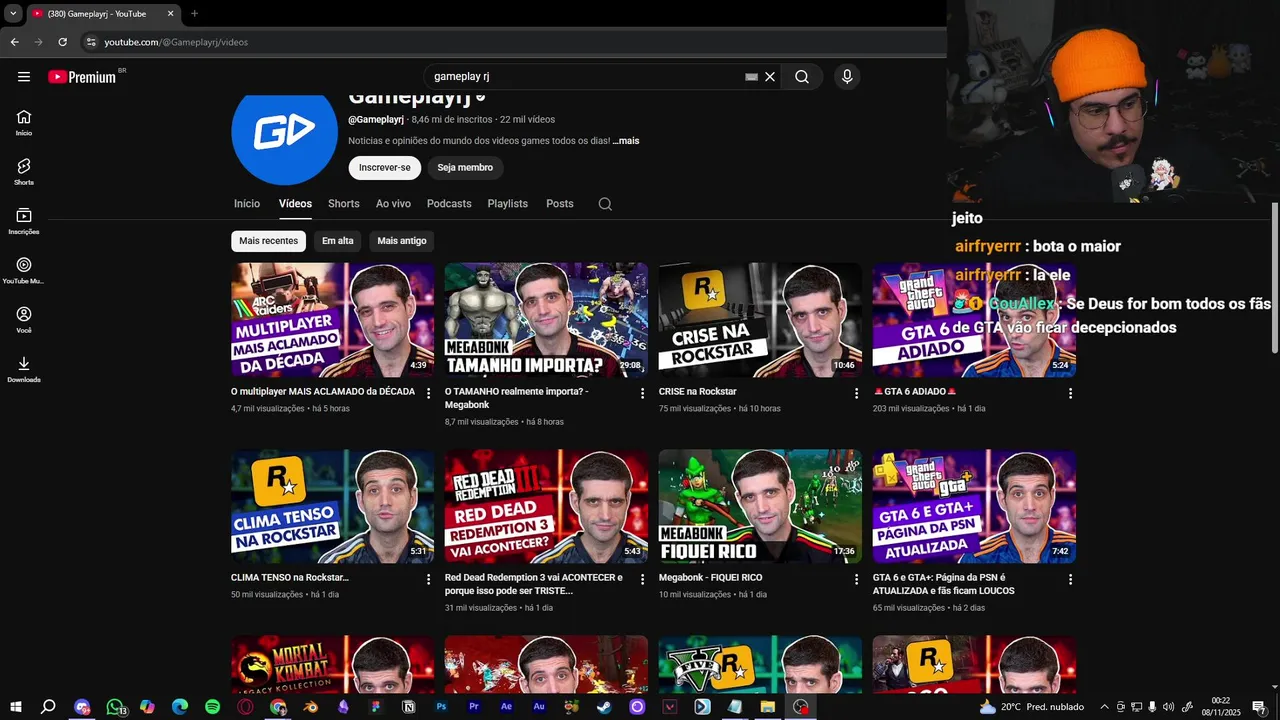Open the GTA 6 ADIADO thumbnail
Screen dimensions: 1280x720
[974, 320]
